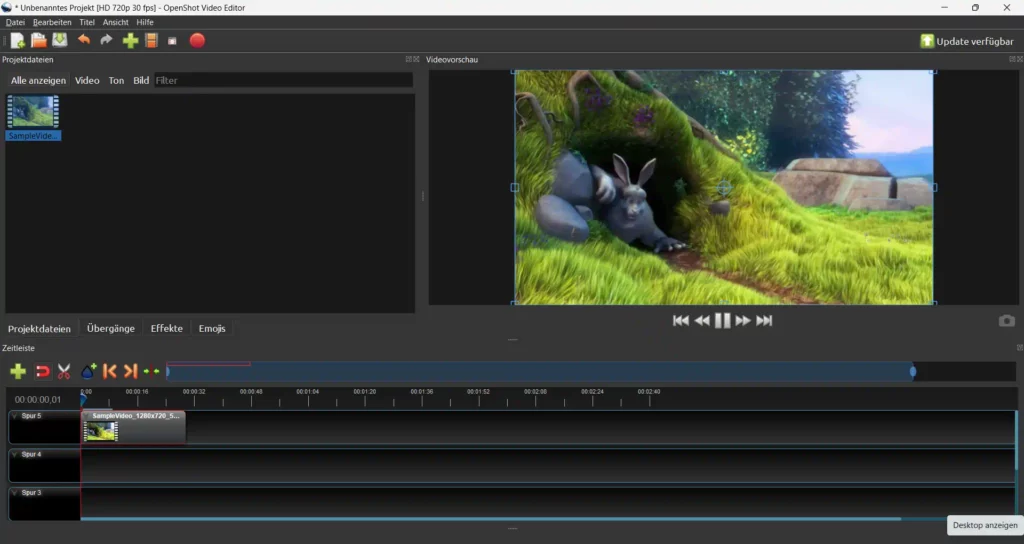Click the red Export Video button

point(197,41)
